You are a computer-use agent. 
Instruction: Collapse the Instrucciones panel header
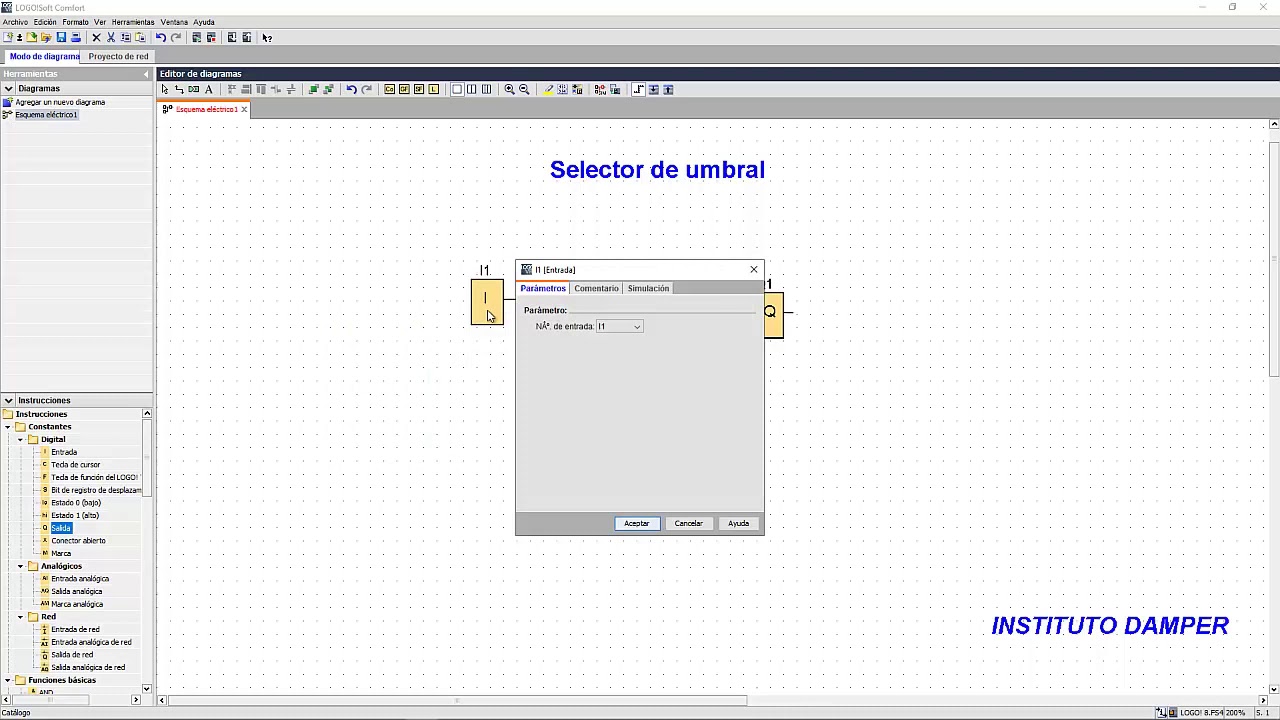(8, 400)
